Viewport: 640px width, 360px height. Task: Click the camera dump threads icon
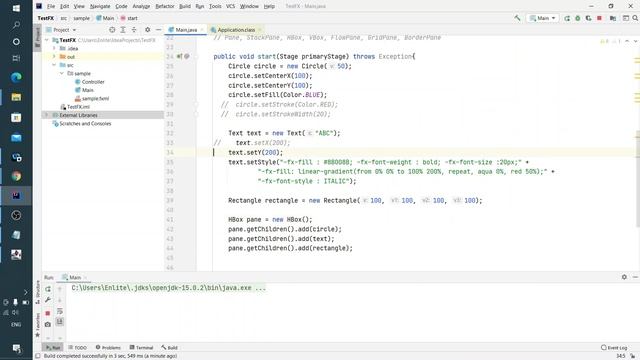(x=48, y=324)
